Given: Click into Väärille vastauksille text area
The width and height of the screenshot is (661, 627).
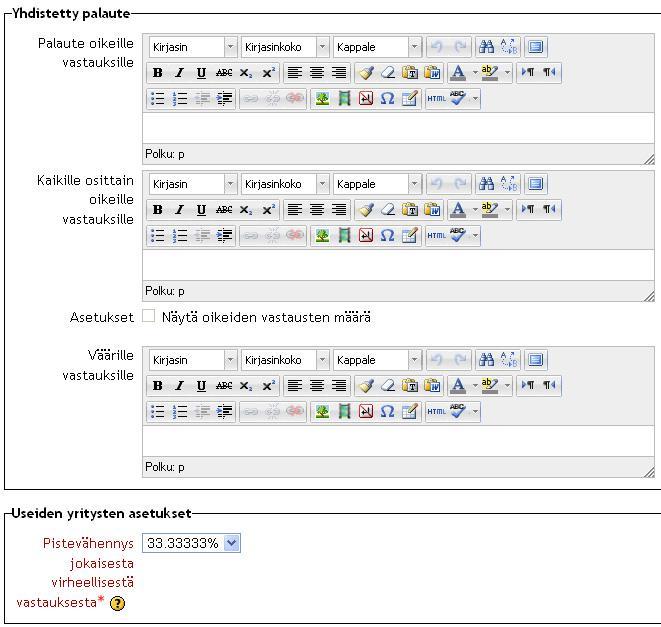Looking at the screenshot, I should pos(398,441).
